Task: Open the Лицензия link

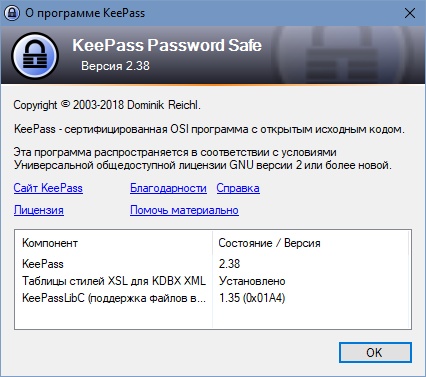Action: point(39,210)
